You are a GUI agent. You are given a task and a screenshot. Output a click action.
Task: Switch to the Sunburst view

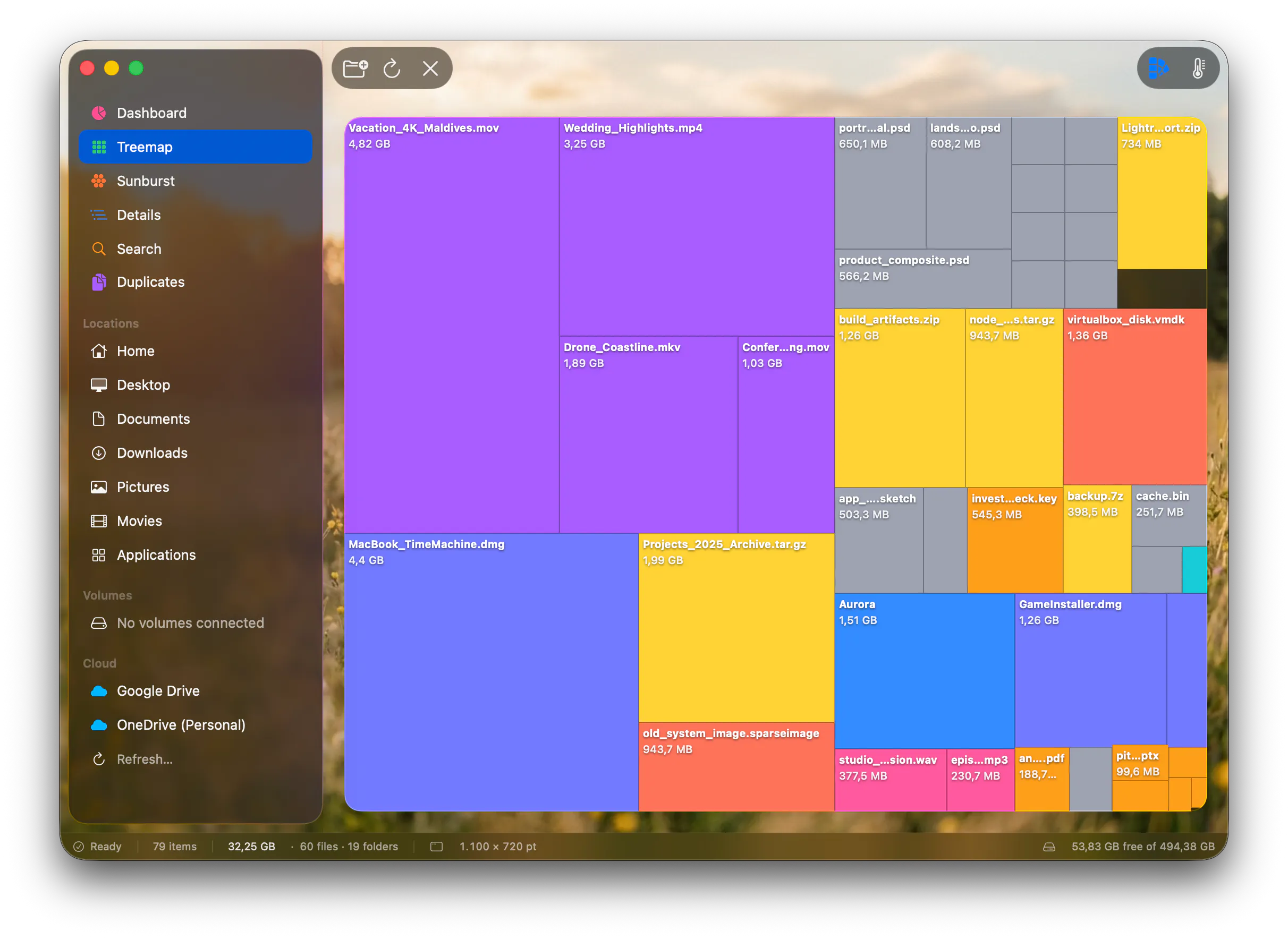pyautogui.click(x=195, y=181)
